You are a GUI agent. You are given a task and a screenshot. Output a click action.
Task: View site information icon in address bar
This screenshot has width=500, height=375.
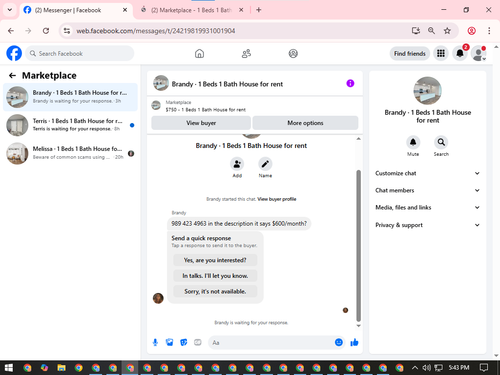(x=67, y=31)
